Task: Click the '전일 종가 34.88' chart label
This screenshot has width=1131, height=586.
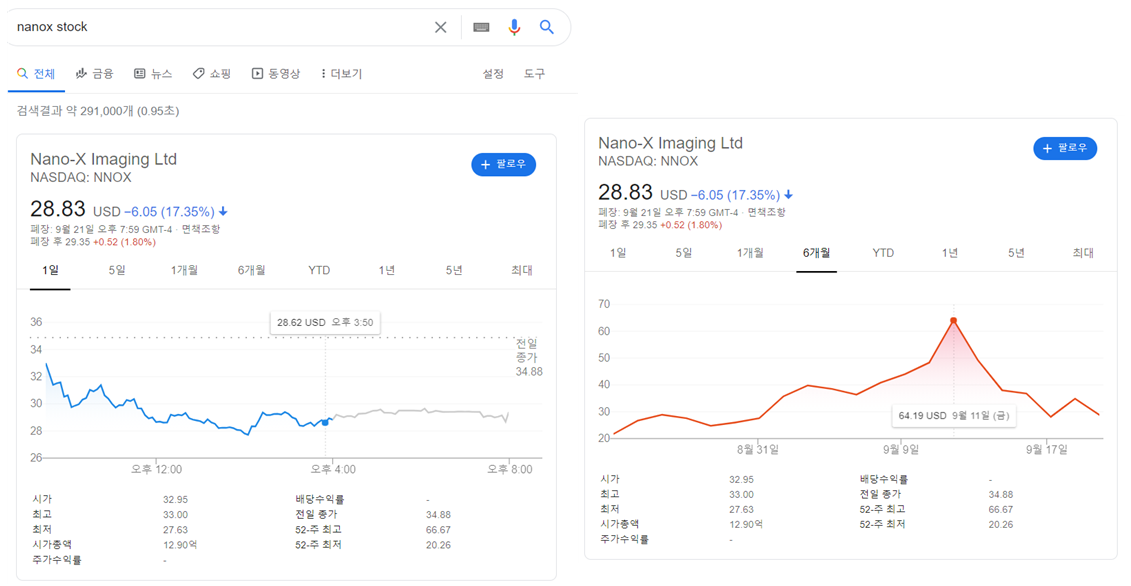Action: tap(528, 357)
